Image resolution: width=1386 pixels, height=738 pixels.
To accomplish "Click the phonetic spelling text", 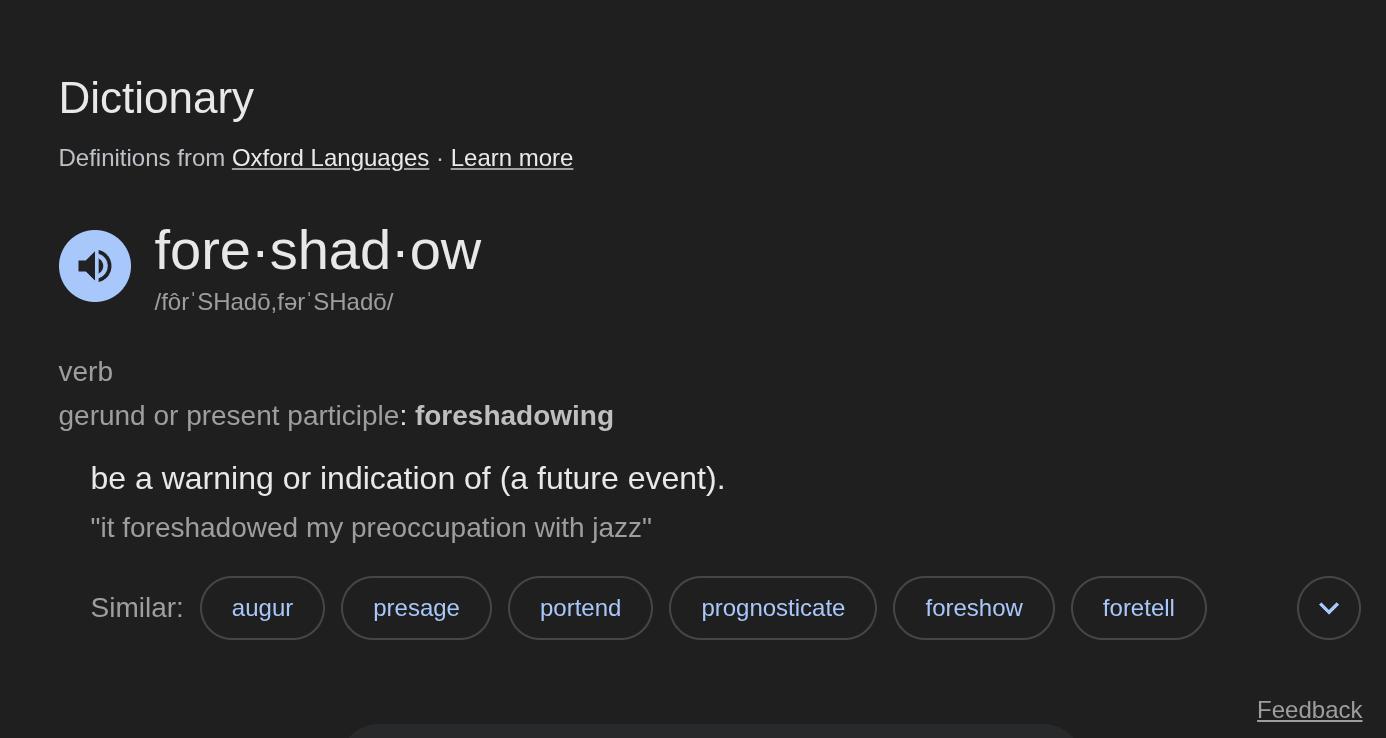I will [274, 302].
